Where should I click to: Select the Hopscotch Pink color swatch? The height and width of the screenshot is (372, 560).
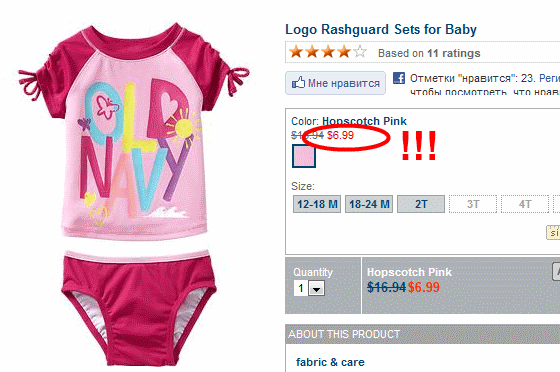coord(304,156)
